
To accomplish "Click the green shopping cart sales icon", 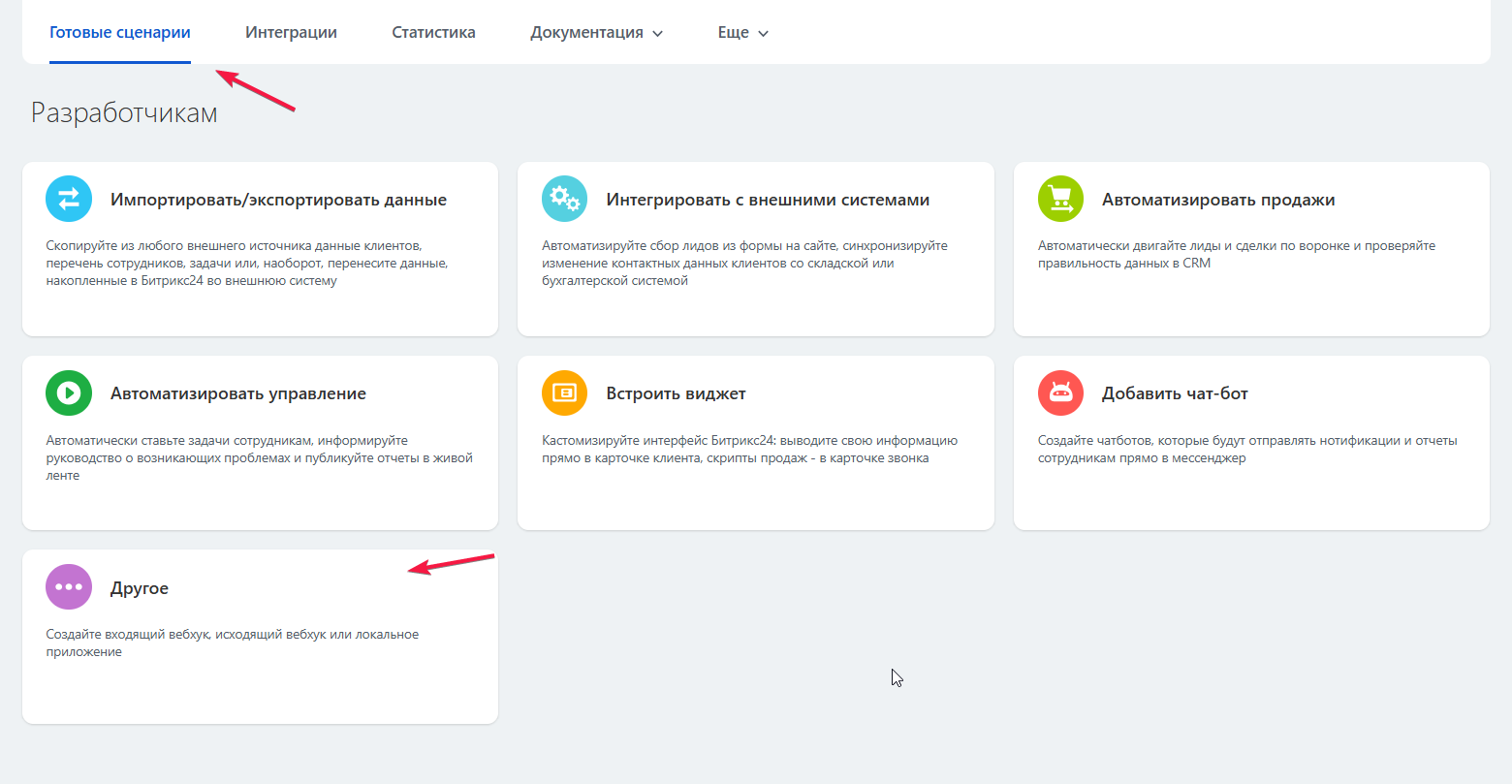I will [1060, 200].
